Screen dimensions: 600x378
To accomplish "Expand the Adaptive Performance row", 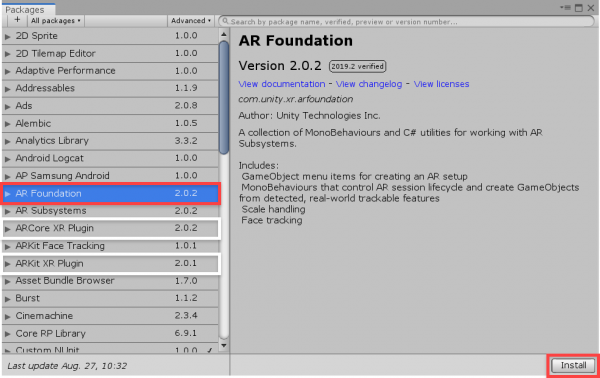I will tap(7, 71).
